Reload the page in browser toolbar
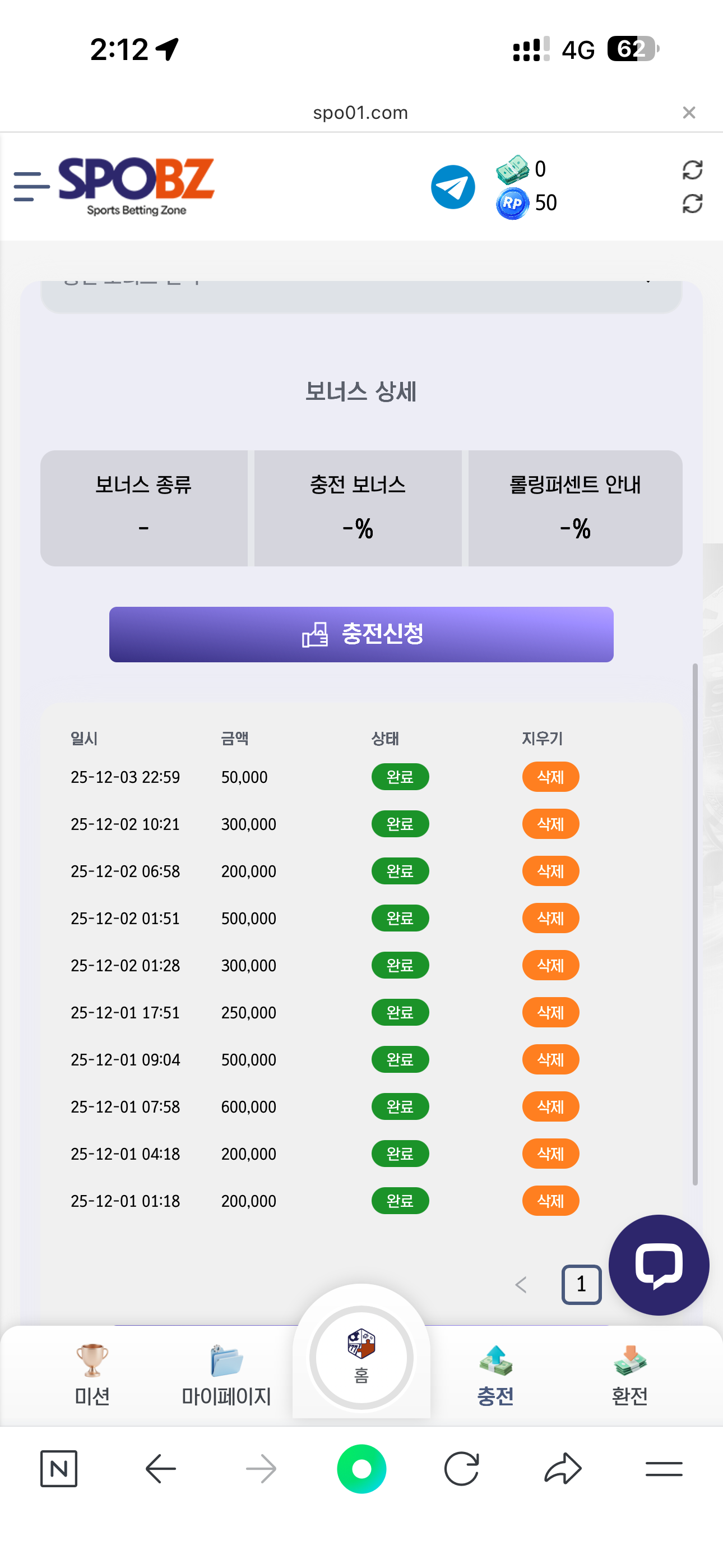 461,1468
